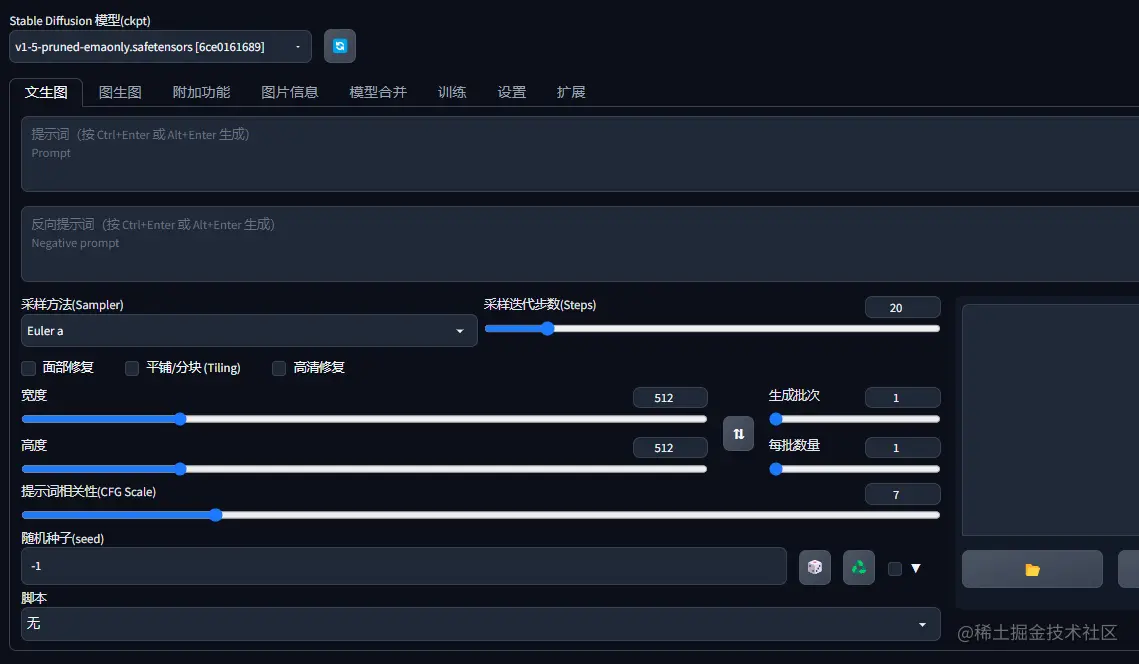Toggle 平铺/分块 (Tiling) checkbox
1139x664 pixels.
[132, 368]
